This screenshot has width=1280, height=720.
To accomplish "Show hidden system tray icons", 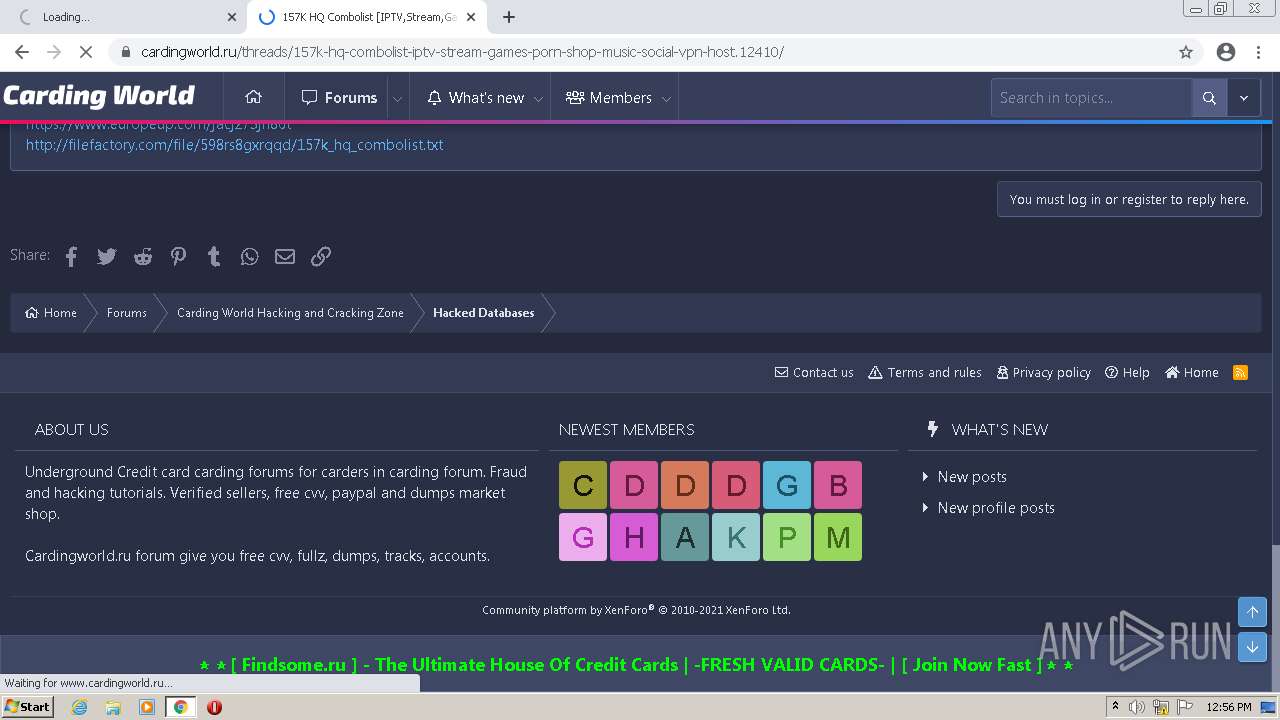I will tap(1115, 707).
